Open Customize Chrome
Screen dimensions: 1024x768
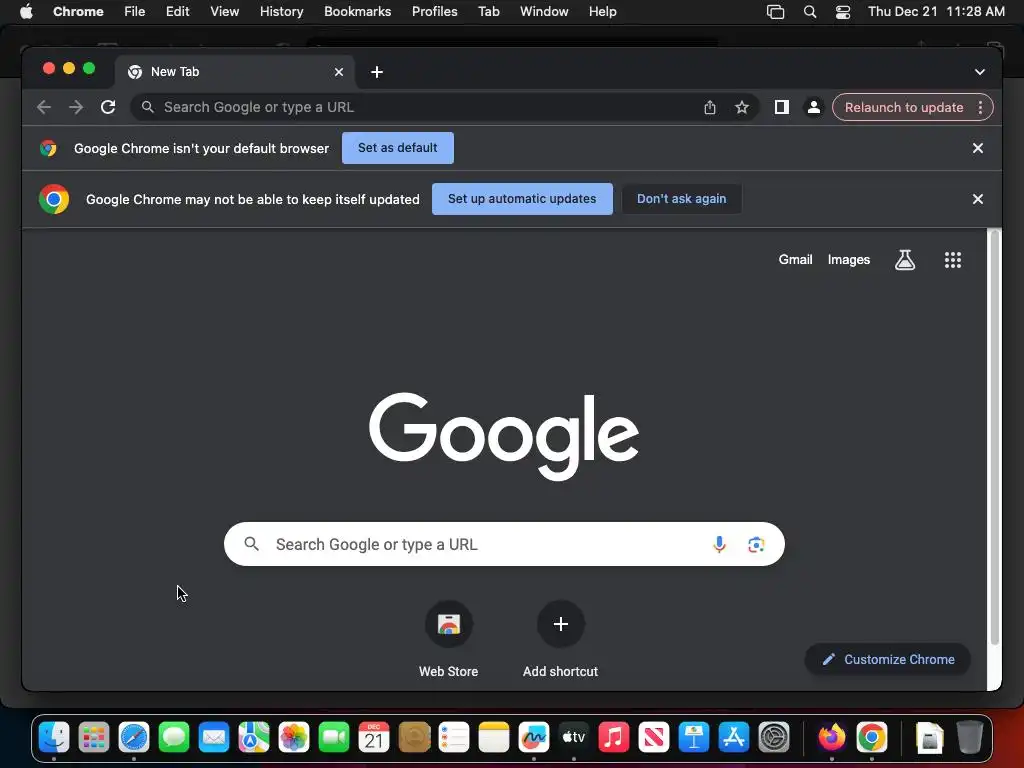[x=888, y=660]
